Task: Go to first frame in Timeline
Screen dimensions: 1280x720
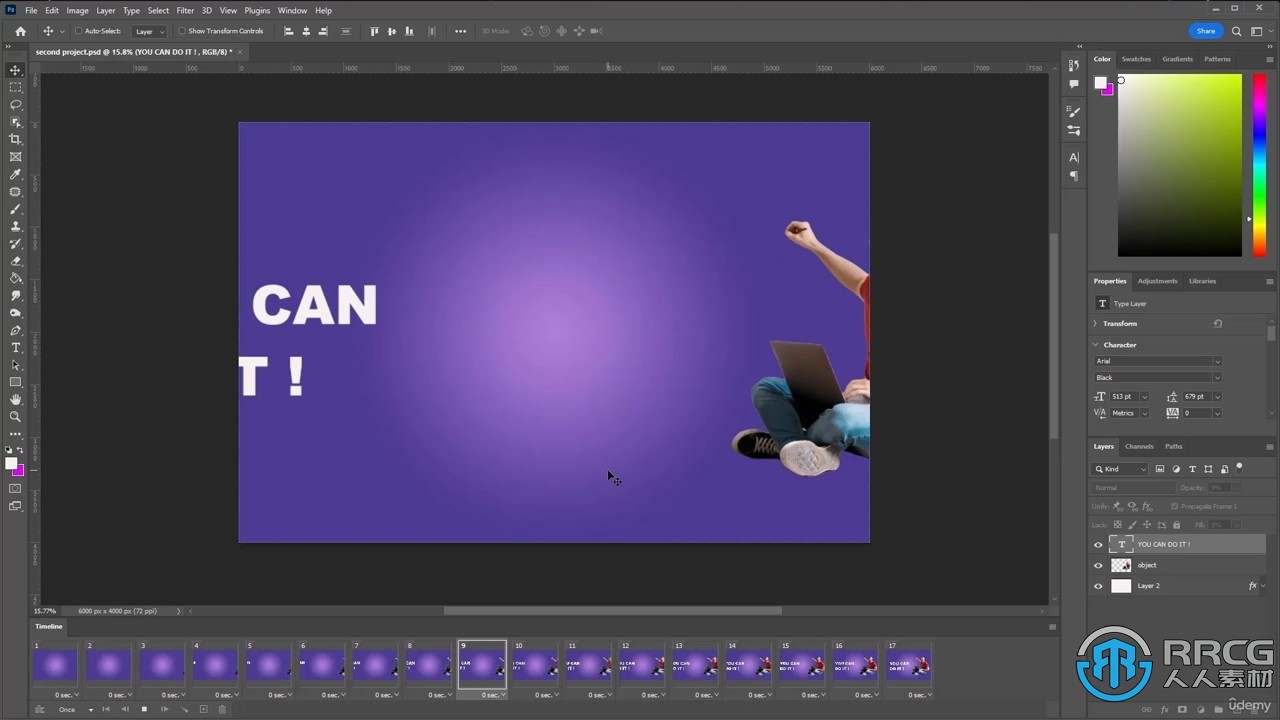Action: [x=106, y=709]
